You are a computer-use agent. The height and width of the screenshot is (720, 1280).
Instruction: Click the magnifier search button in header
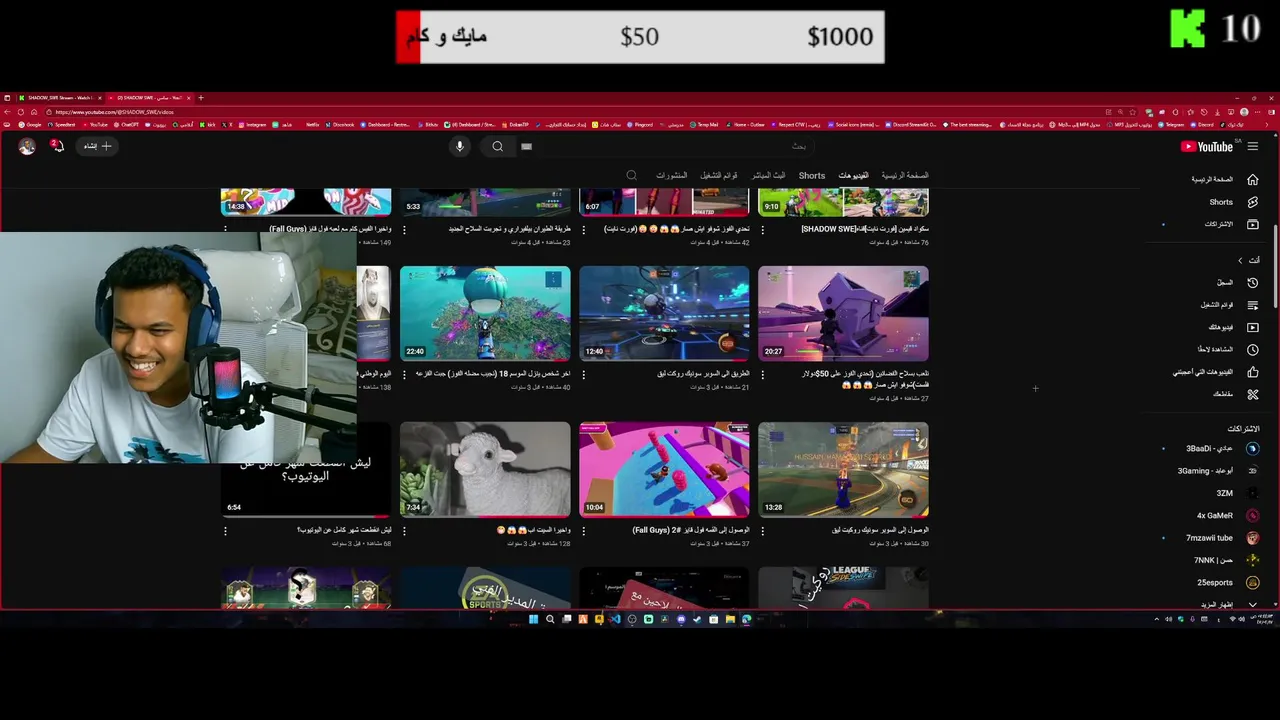(497, 146)
